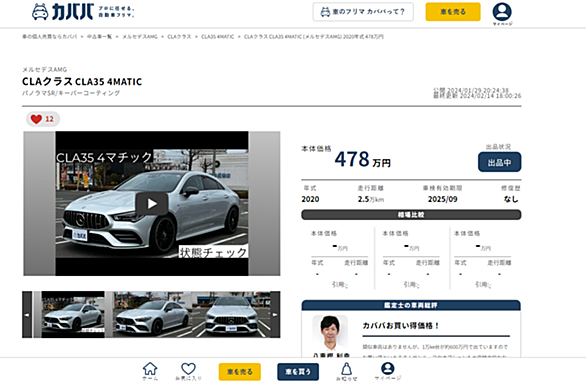Click the appraiser's portrait photo
The image size is (586, 382).
pos(330,333)
